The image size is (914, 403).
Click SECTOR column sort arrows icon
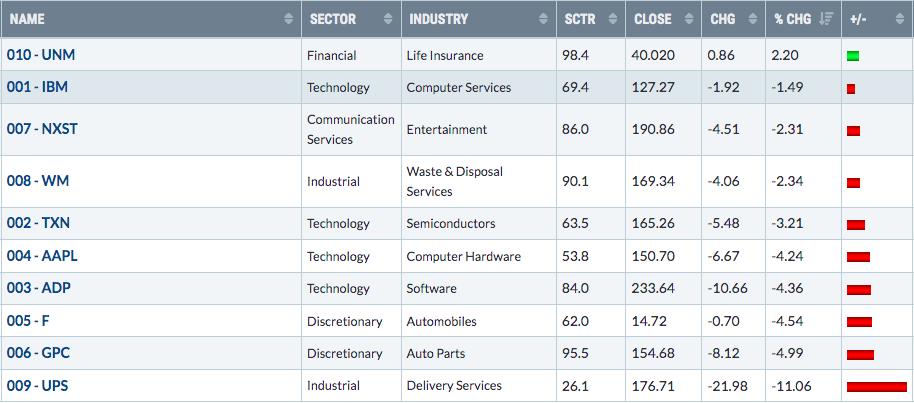[388, 19]
